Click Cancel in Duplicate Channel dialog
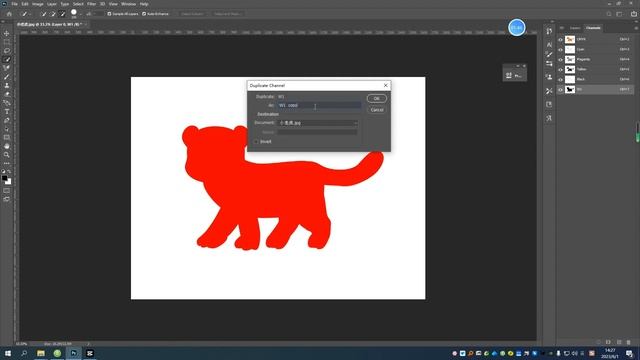This screenshot has width=640, height=360. (x=376, y=110)
